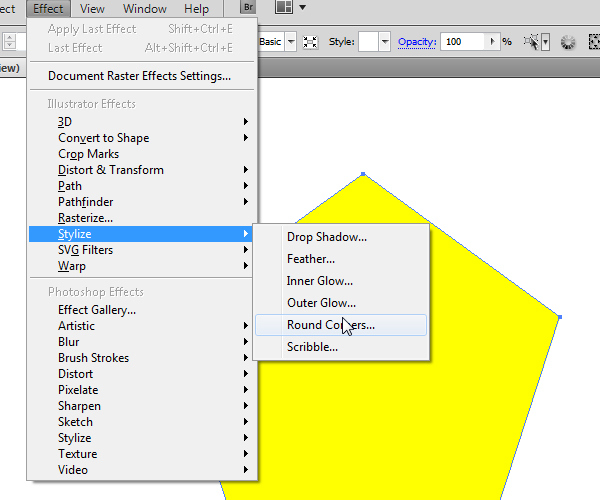Expand the Blur submenu
Screen dimensions: 600x500
pos(142,342)
